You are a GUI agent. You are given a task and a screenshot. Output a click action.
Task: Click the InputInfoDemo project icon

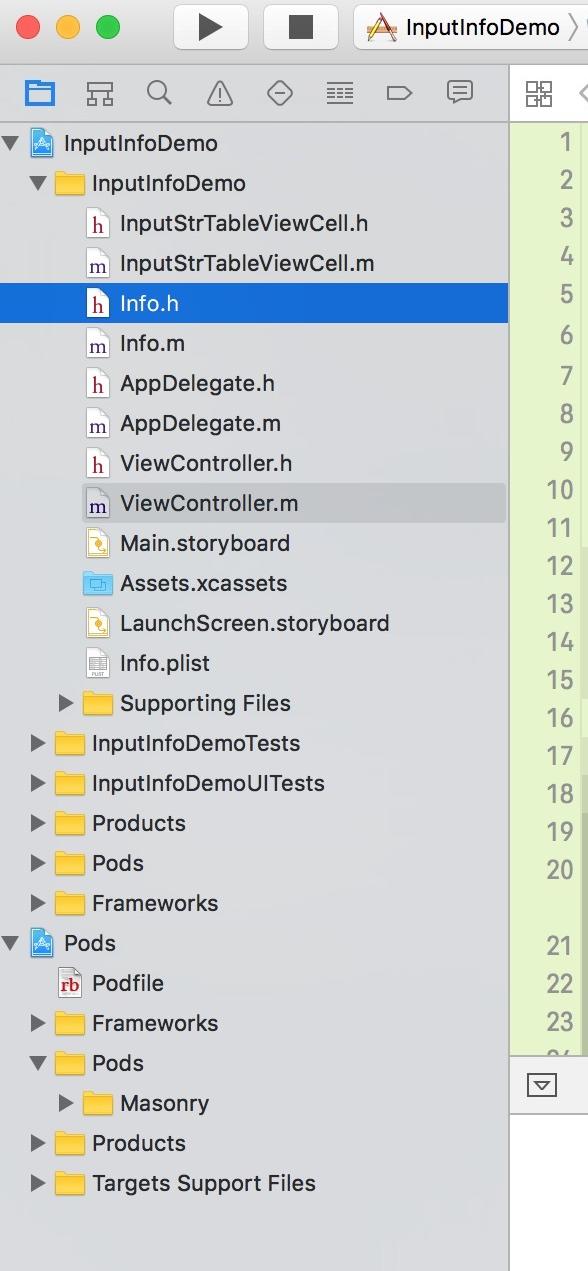(x=42, y=143)
